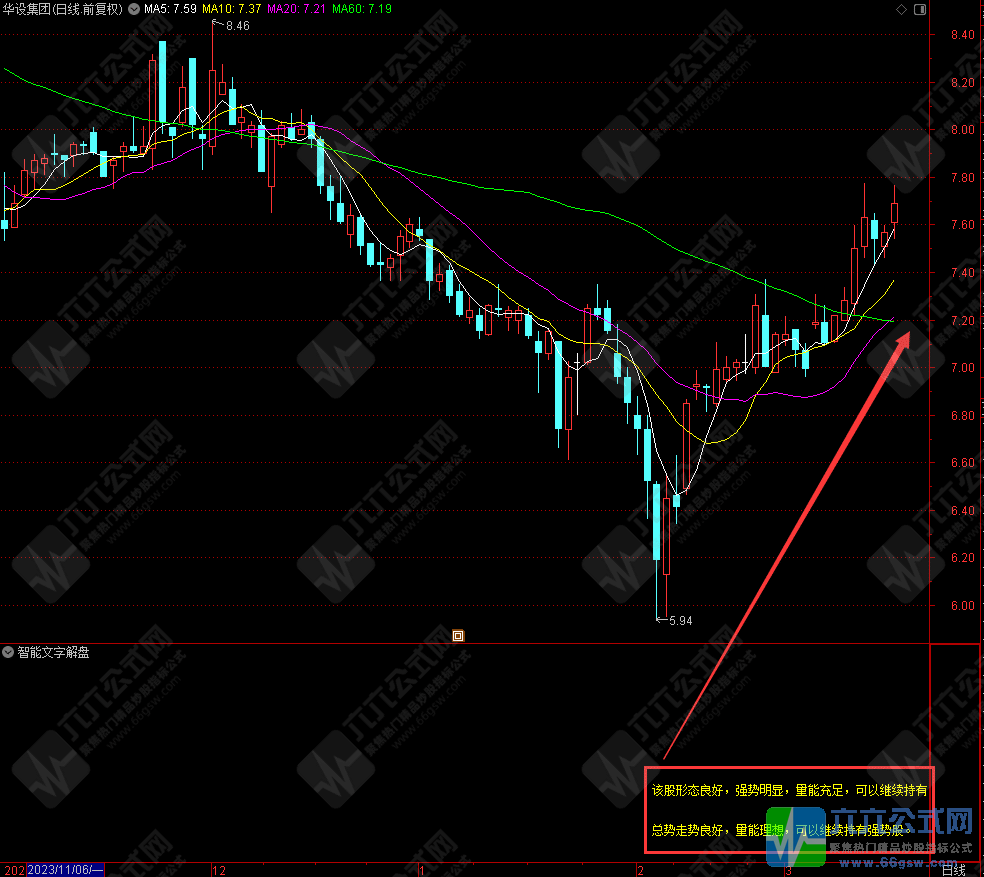This screenshot has height=877, width=984.
Task: Expand the 智能文字解盘 indicator dropdown
Action: coord(8,652)
